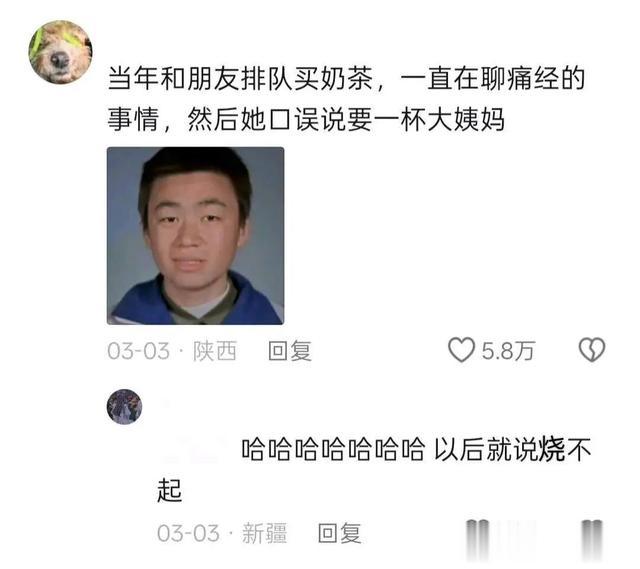View the attached portrait photo in the comment

(196, 236)
